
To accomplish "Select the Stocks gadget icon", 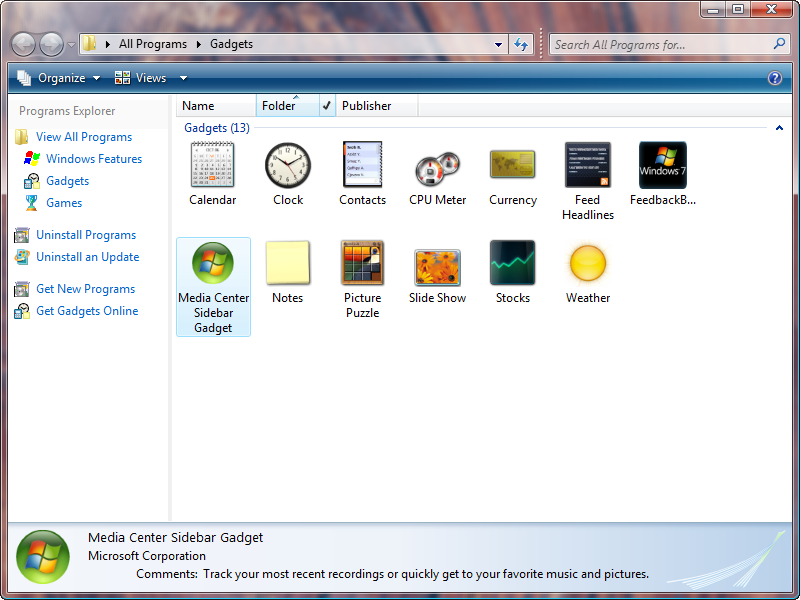I will pyautogui.click(x=512, y=263).
